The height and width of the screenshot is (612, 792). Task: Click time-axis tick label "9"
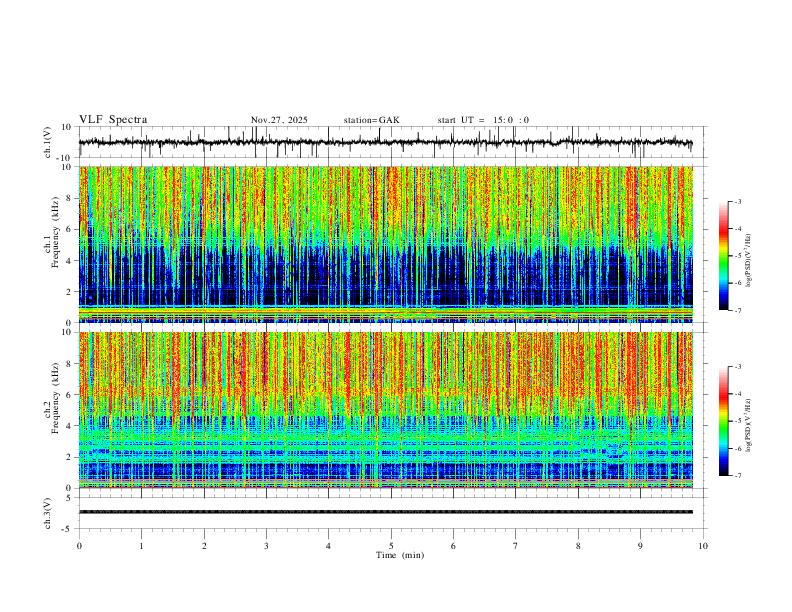(640, 546)
